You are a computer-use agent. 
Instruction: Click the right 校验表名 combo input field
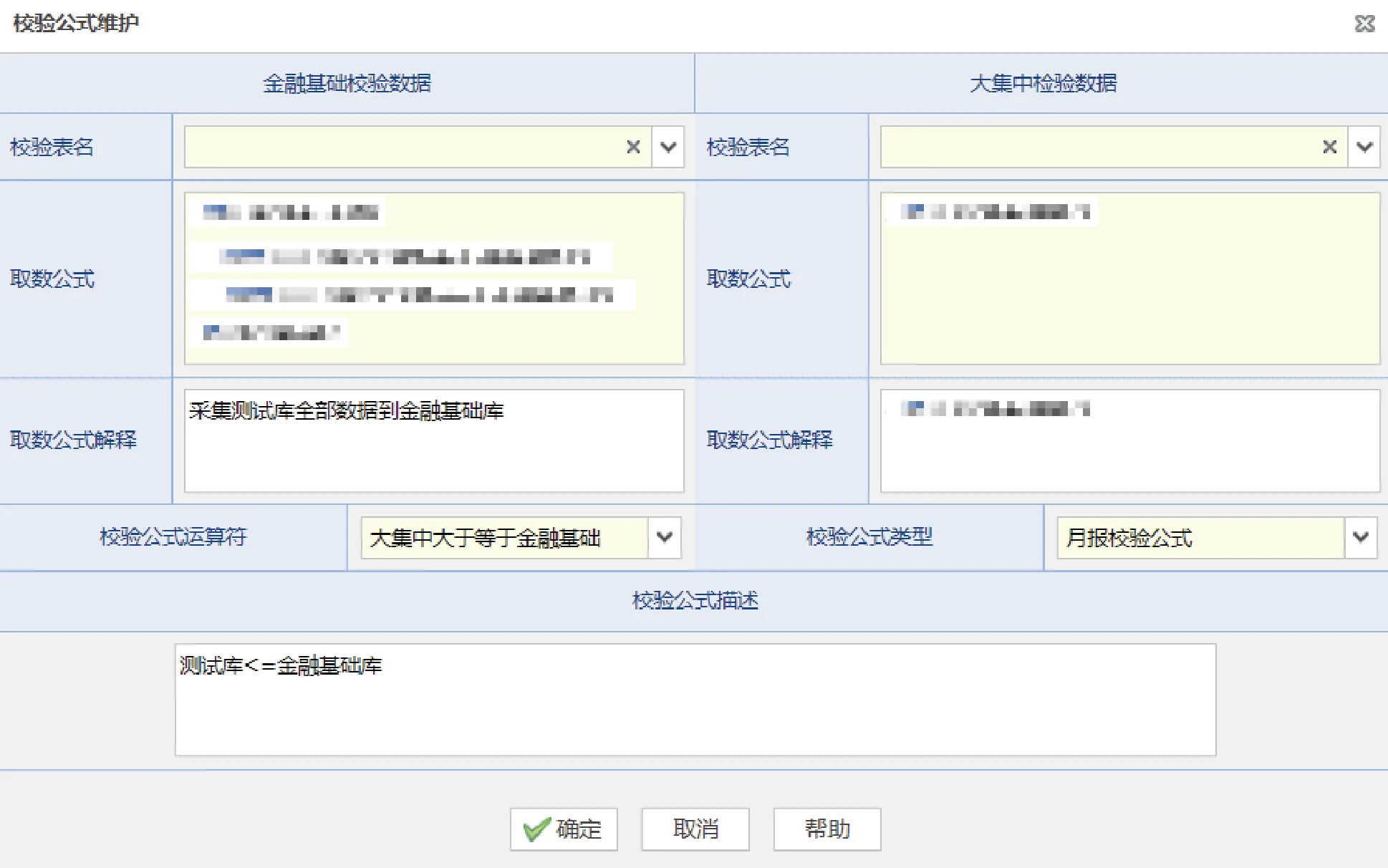(x=1096, y=147)
